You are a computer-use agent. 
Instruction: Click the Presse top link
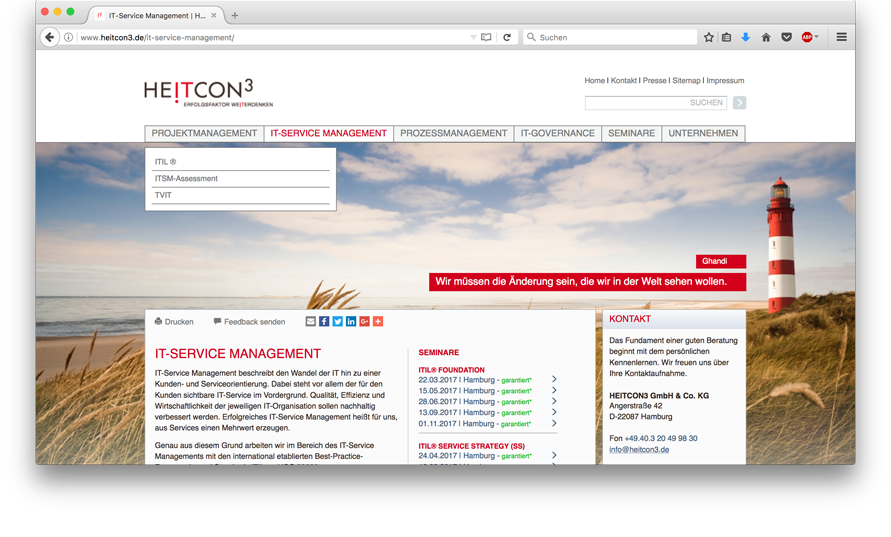coord(655,81)
